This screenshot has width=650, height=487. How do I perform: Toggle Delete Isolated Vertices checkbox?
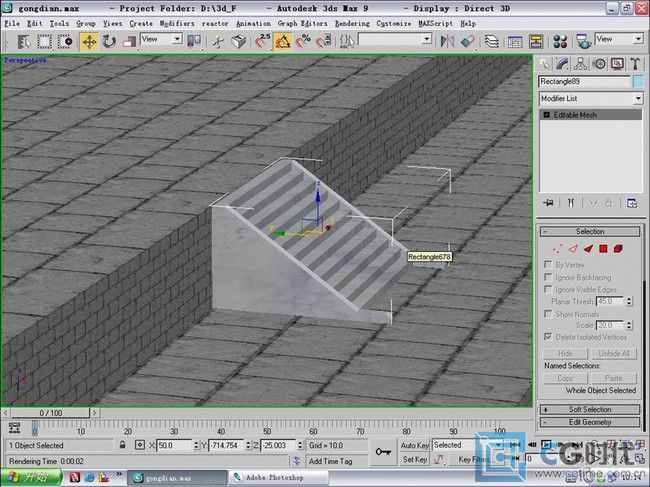coord(548,337)
